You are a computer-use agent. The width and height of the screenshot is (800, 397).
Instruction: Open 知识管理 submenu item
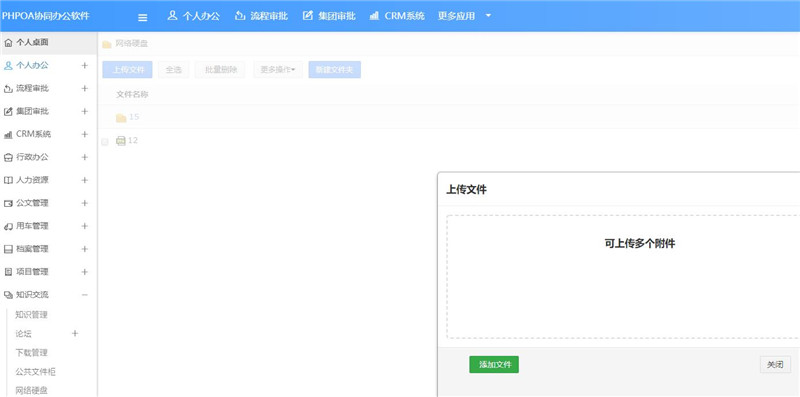coord(32,315)
